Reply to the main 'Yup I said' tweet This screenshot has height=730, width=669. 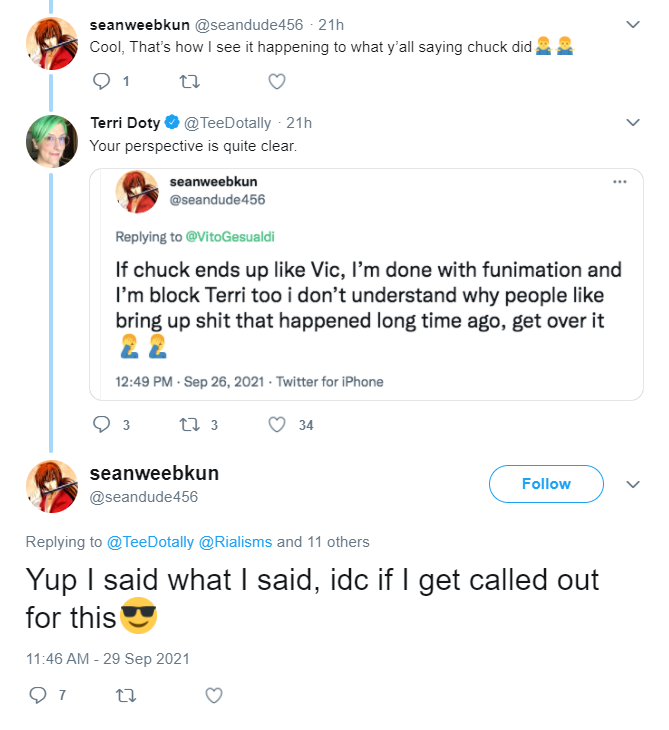38,695
